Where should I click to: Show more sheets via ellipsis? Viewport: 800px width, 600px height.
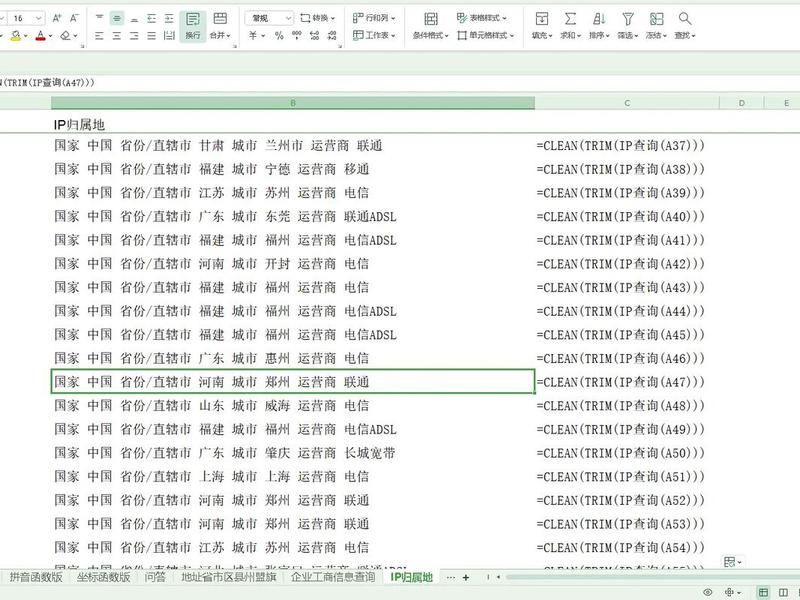(x=450, y=577)
